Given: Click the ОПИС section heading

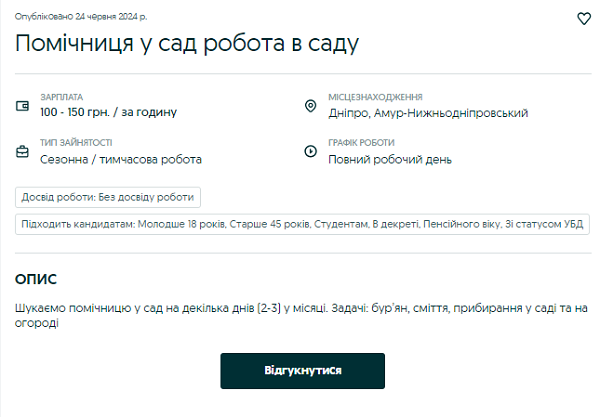Looking at the screenshot, I should [x=36, y=279].
